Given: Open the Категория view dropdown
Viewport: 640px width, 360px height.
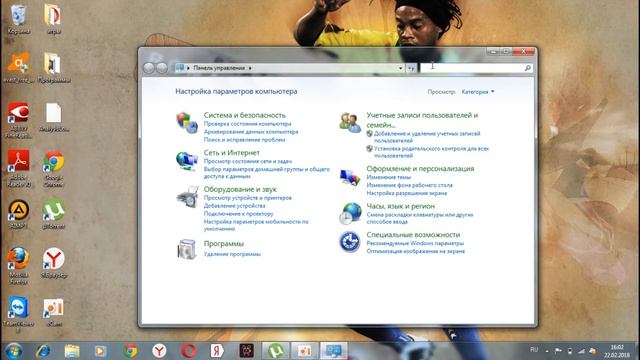Looking at the screenshot, I should [478, 92].
